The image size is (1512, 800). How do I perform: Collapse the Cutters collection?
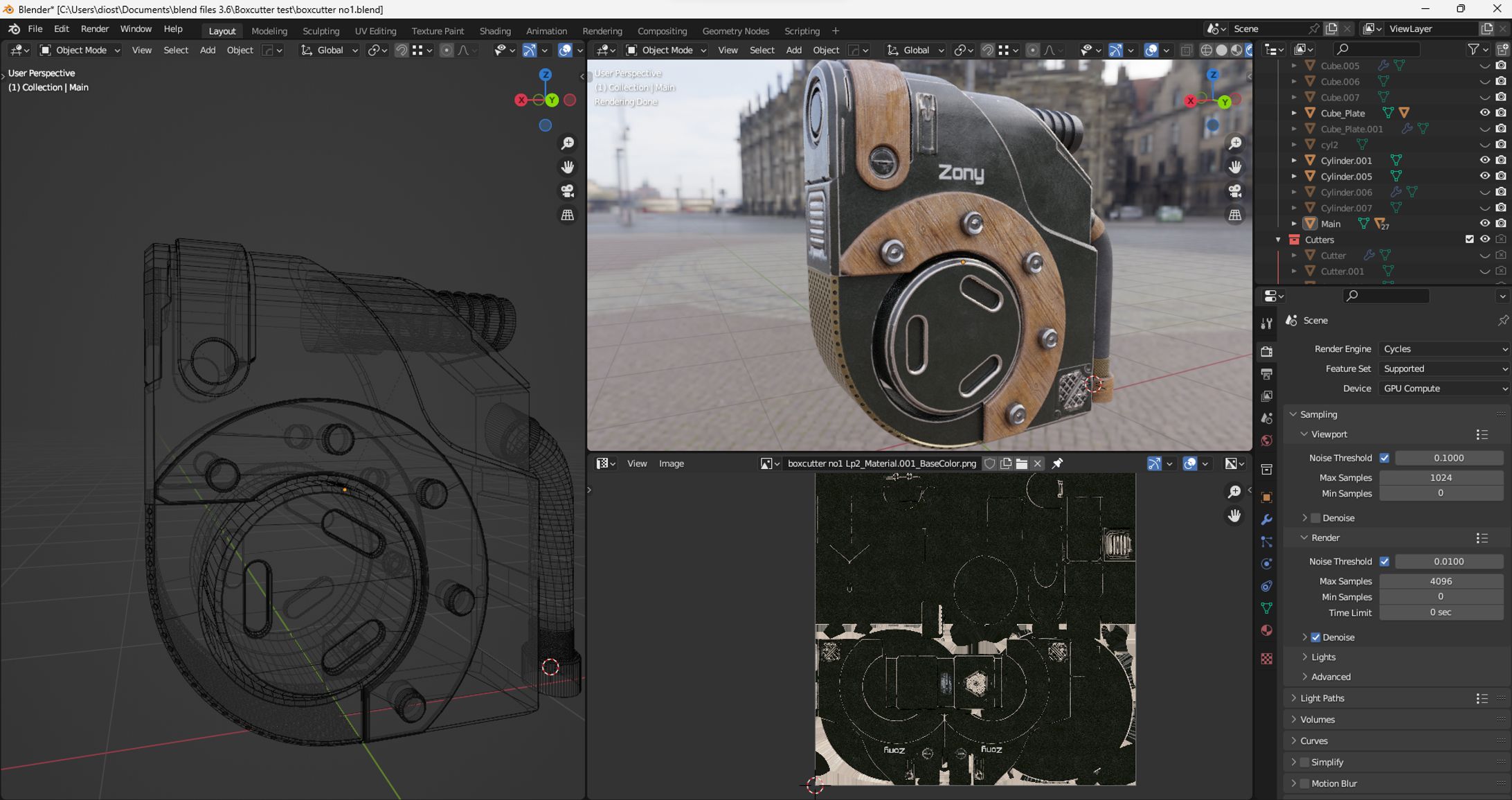(x=1278, y=240)
